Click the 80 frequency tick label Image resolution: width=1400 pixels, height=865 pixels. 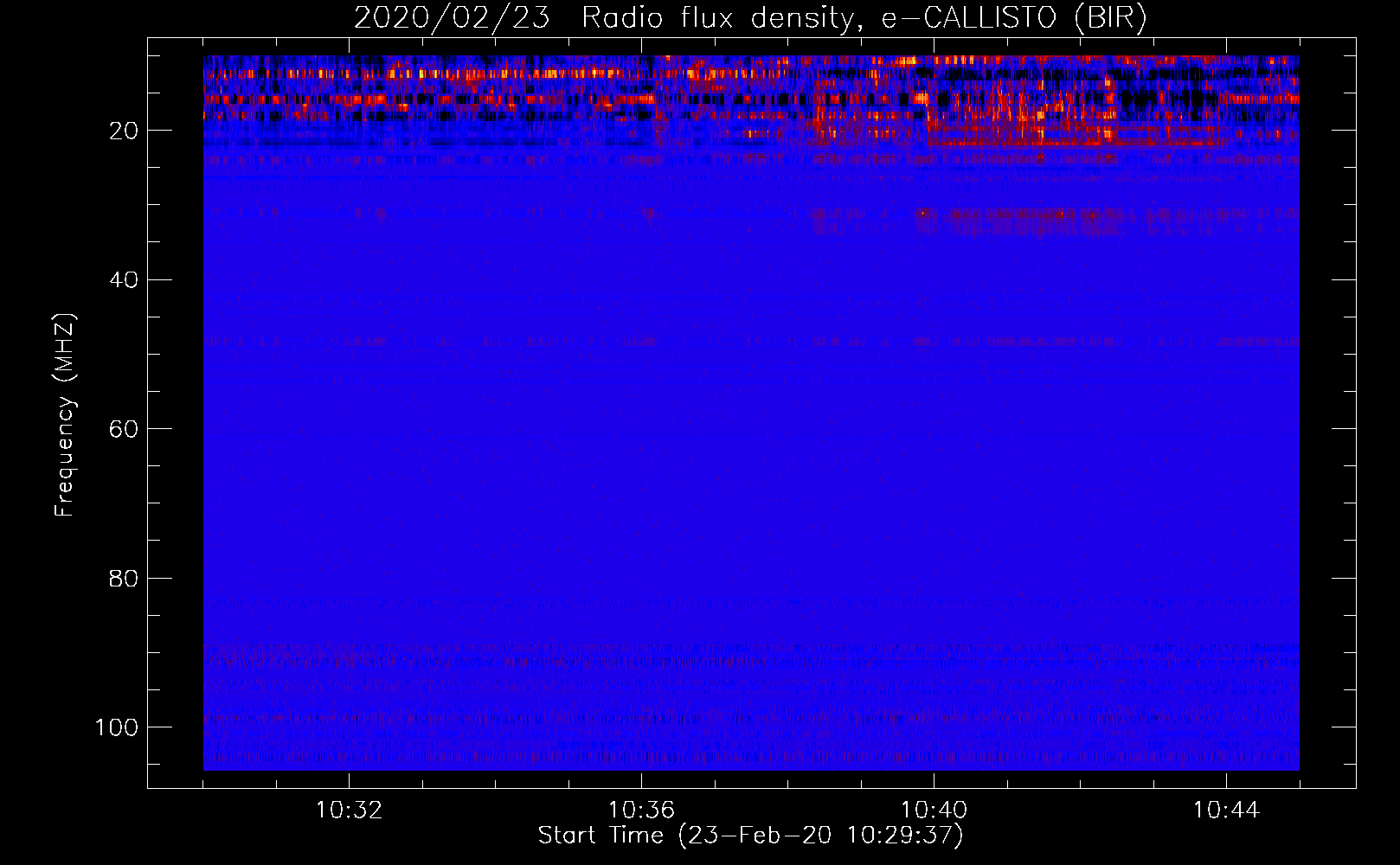click(124, 578)
